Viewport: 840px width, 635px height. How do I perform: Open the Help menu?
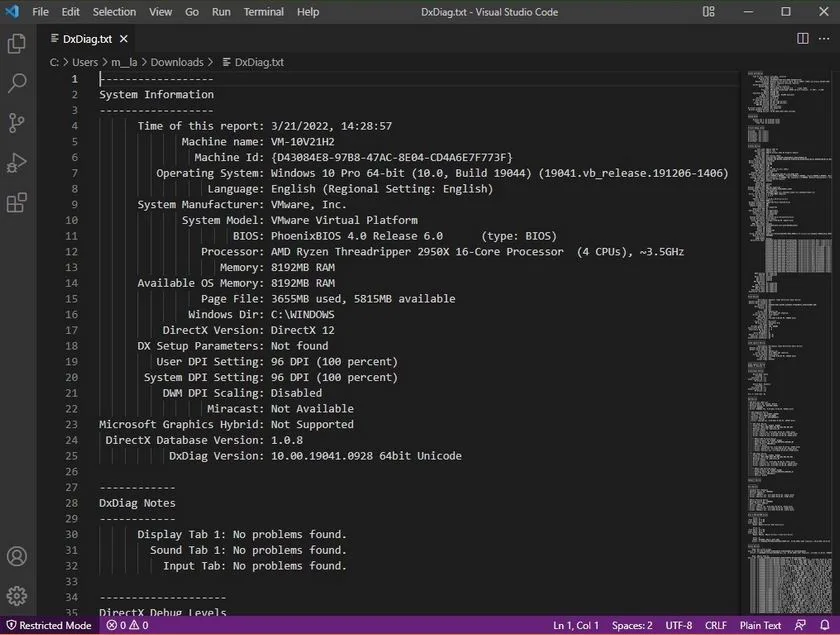pyautogui.click(x=308, y=12)
